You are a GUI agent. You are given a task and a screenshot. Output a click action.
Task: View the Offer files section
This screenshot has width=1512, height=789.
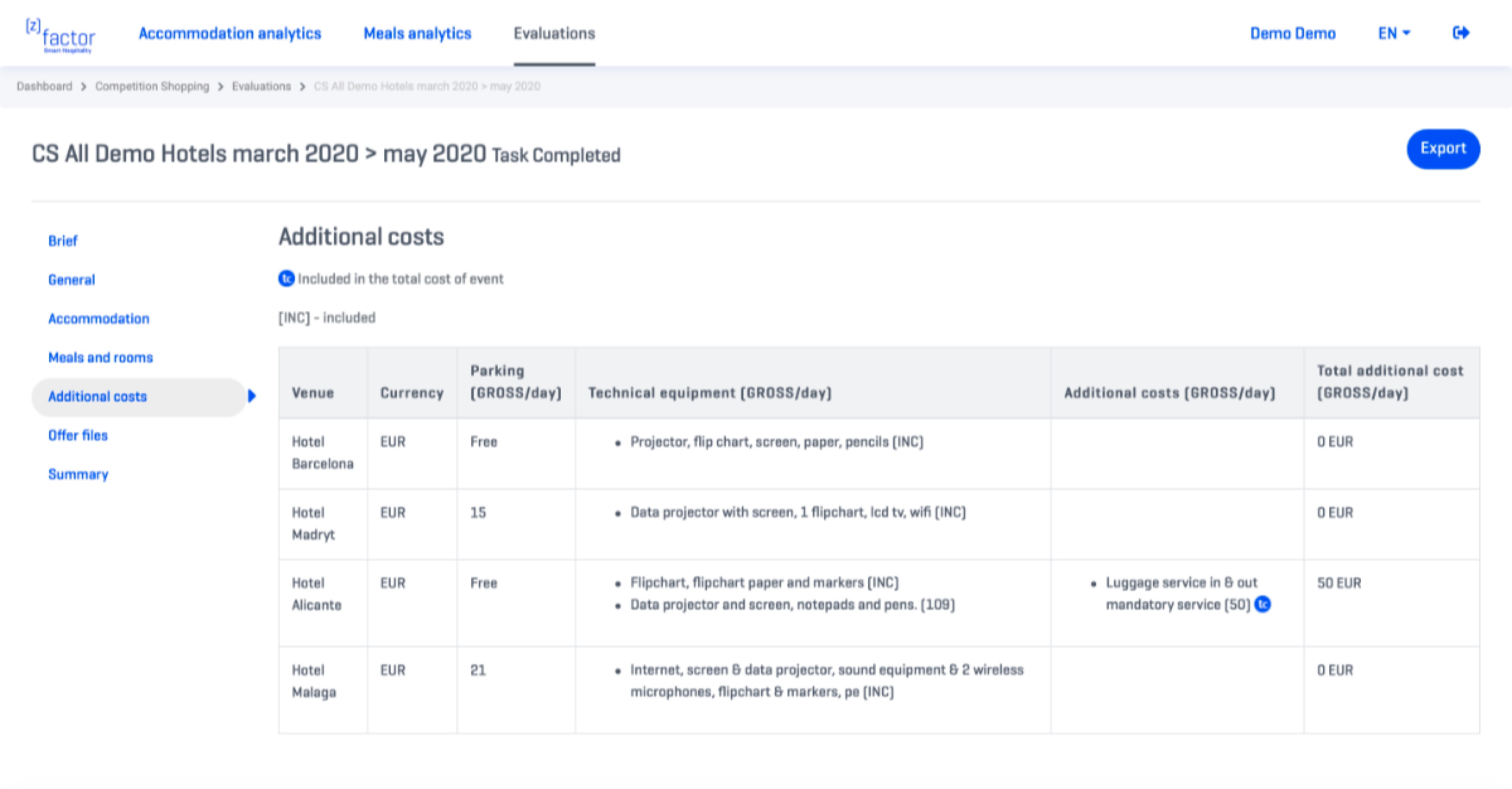[78, 436]
